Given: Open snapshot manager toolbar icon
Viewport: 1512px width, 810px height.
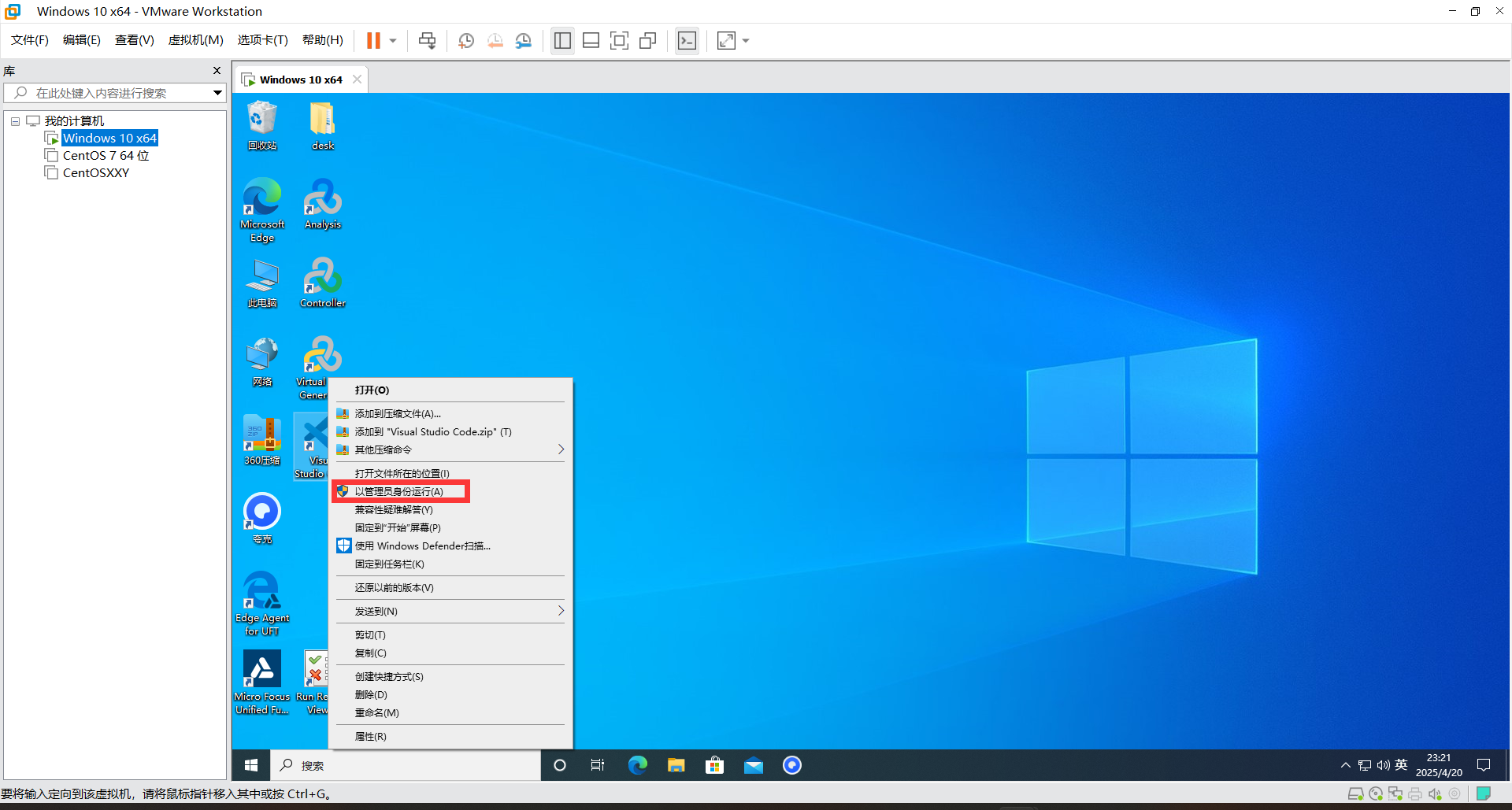Looking at the screenshot, I should click(x=524, y=41).
